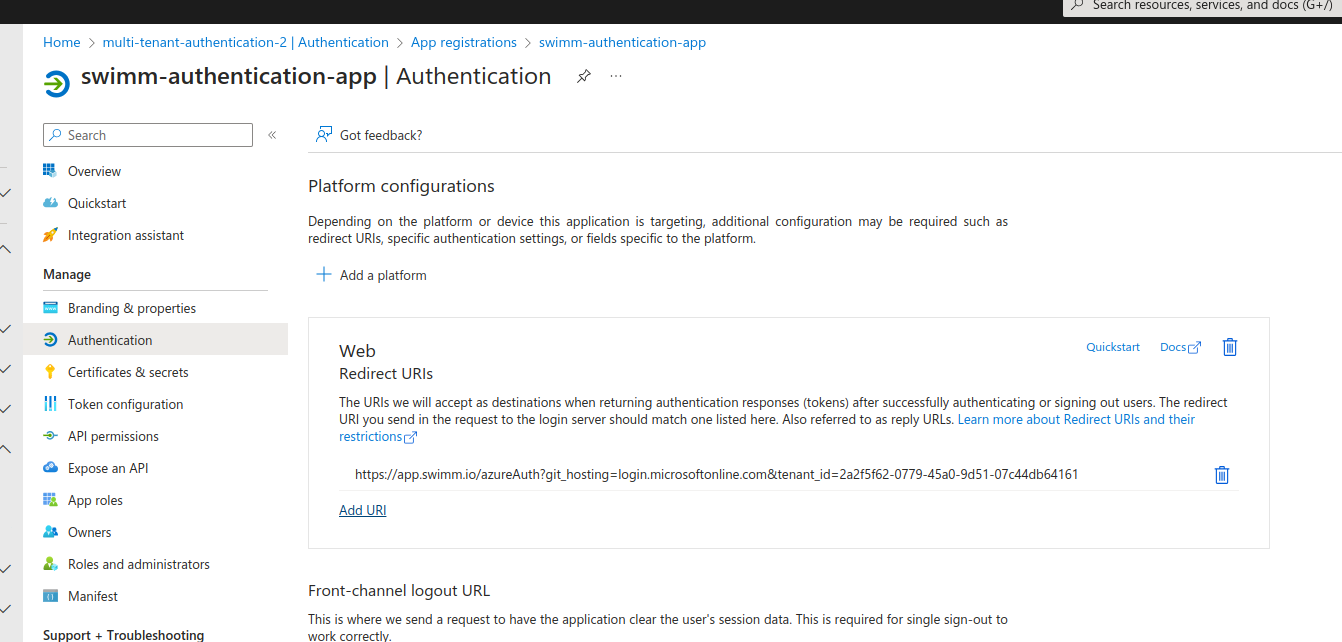Image resolution: width=1342 pixels, height=642 pixels.
Task: Click the plus icon beside Add a platform
Action: [x=324, y=274]
